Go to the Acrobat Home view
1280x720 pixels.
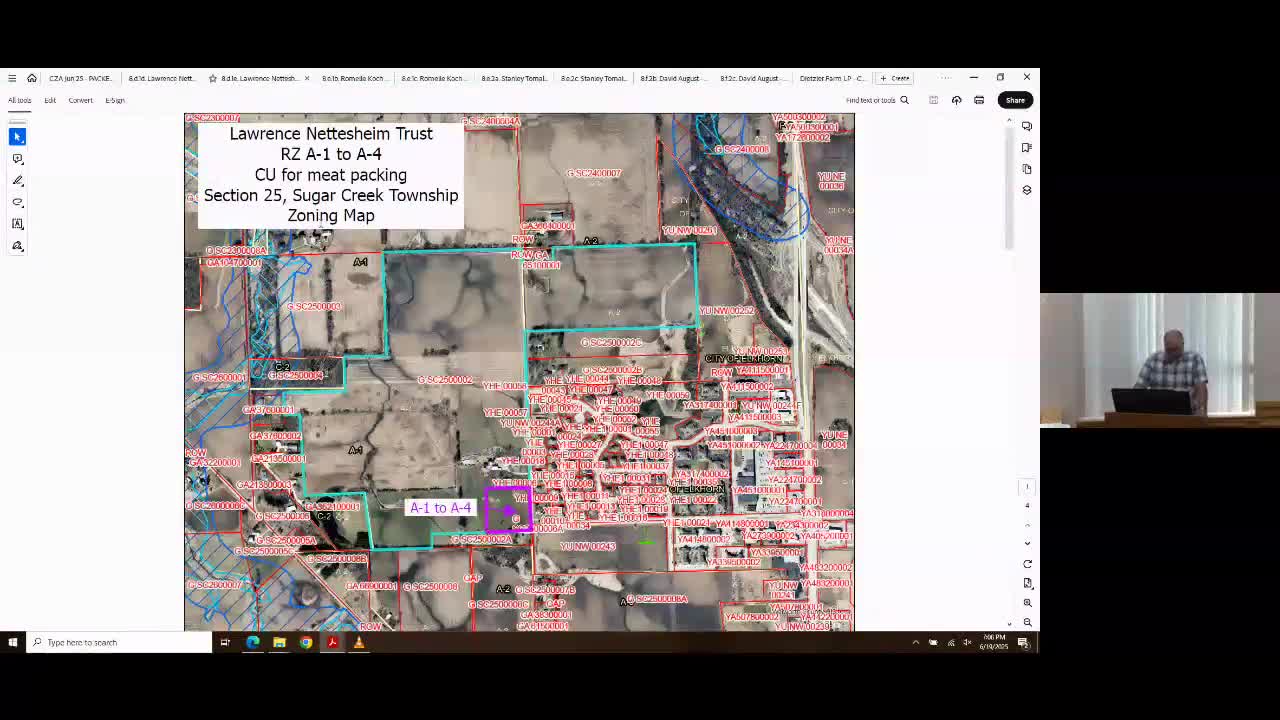click(x=32, y=78)
